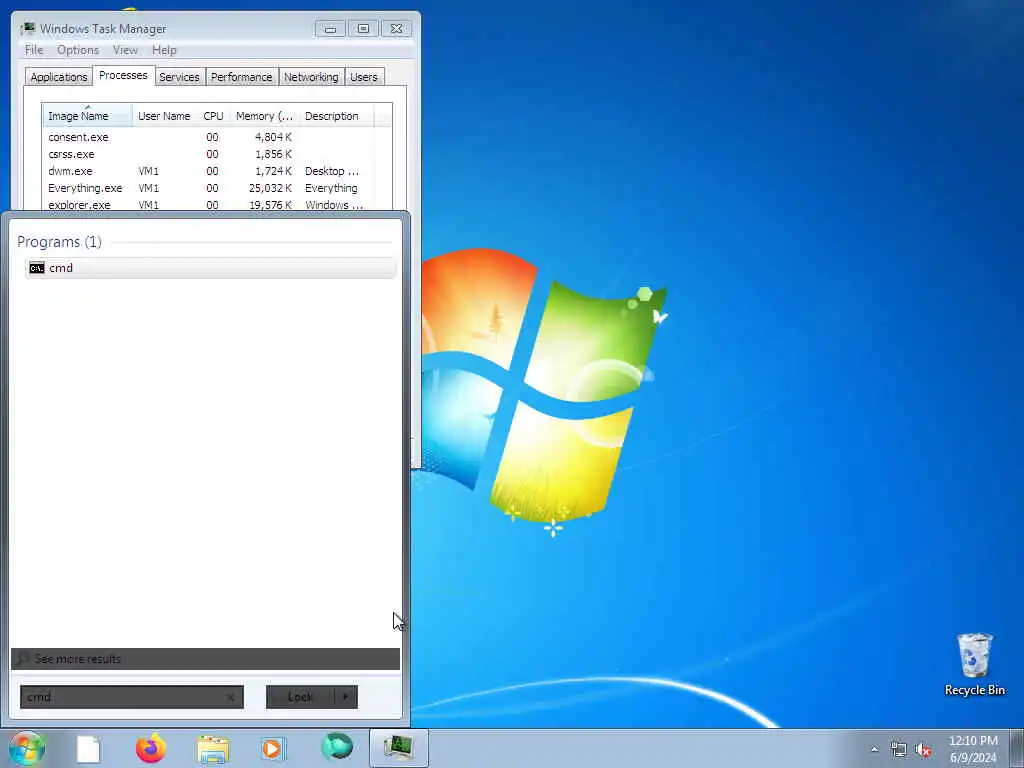
Task: Click Show desktop button at taskbar end
Action: point(1016,748)
